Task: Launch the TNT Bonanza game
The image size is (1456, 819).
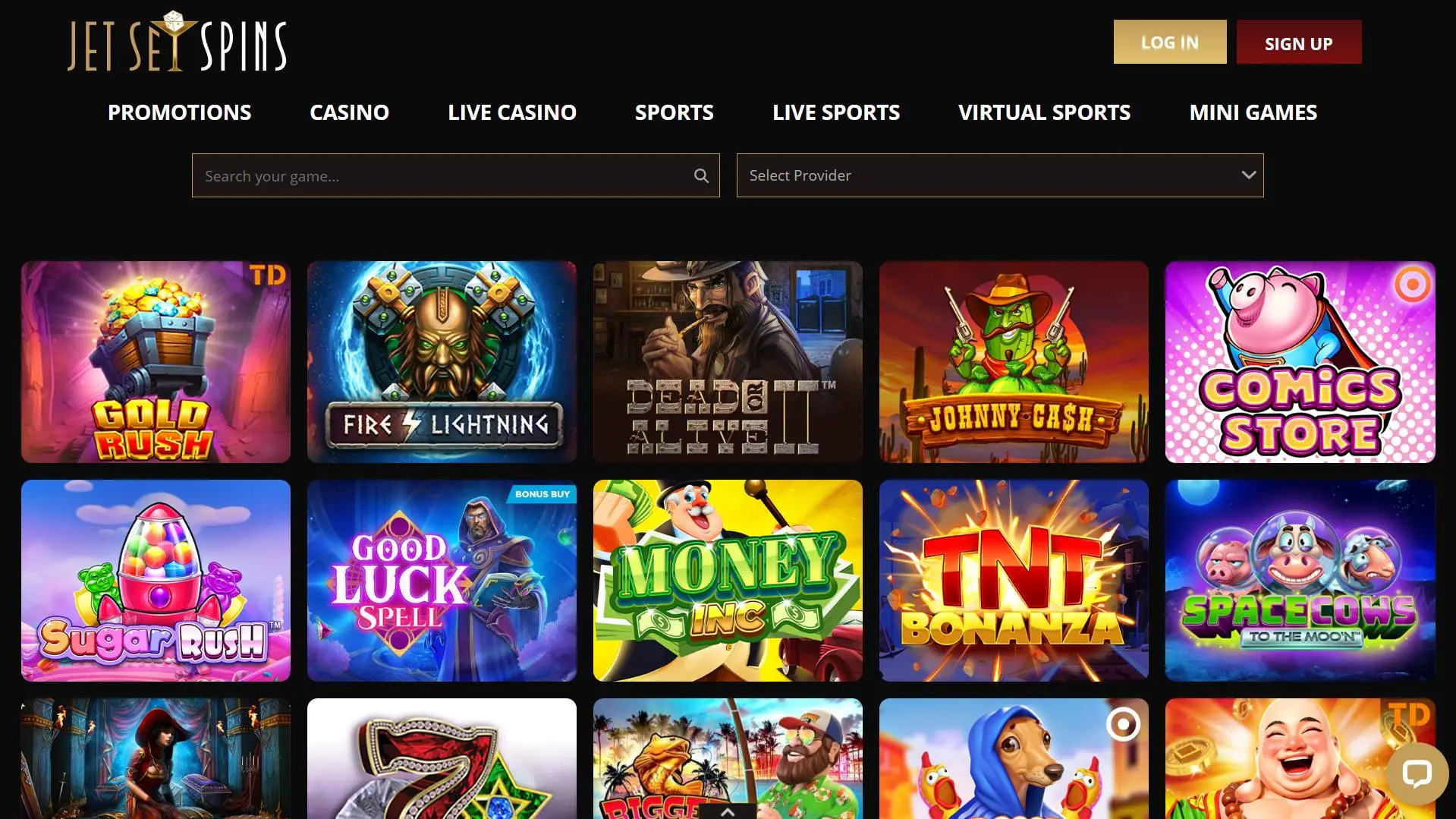Action: pyautogui.click(x=1014, y=581)
